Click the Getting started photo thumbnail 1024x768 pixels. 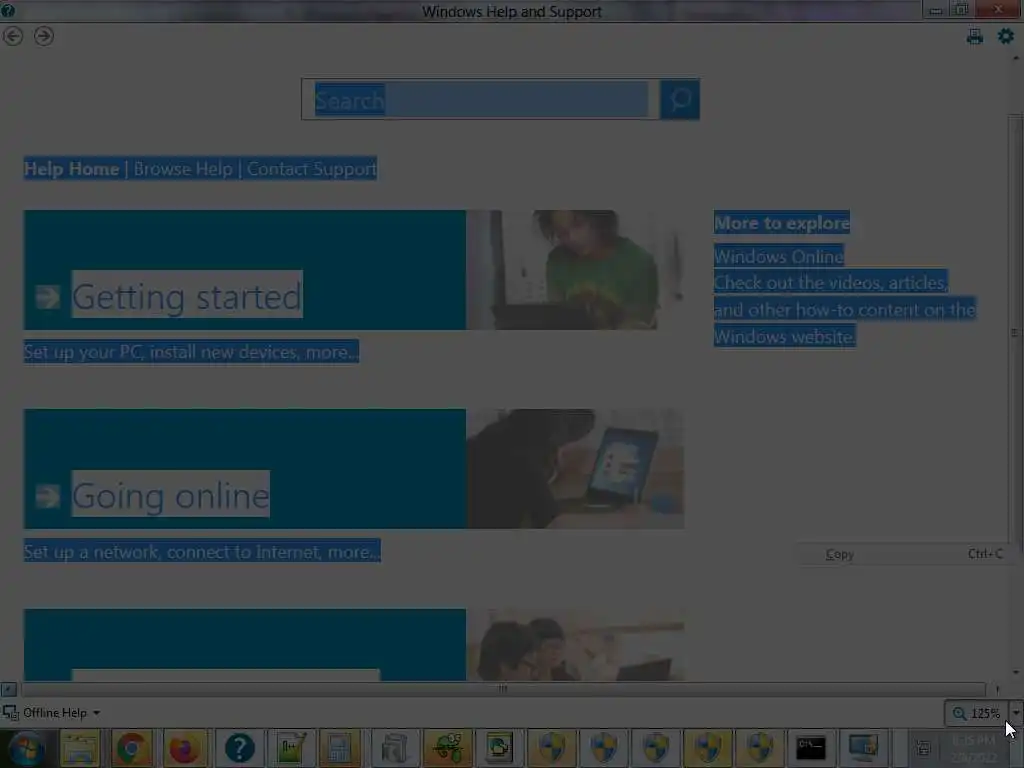coord(575,270)
